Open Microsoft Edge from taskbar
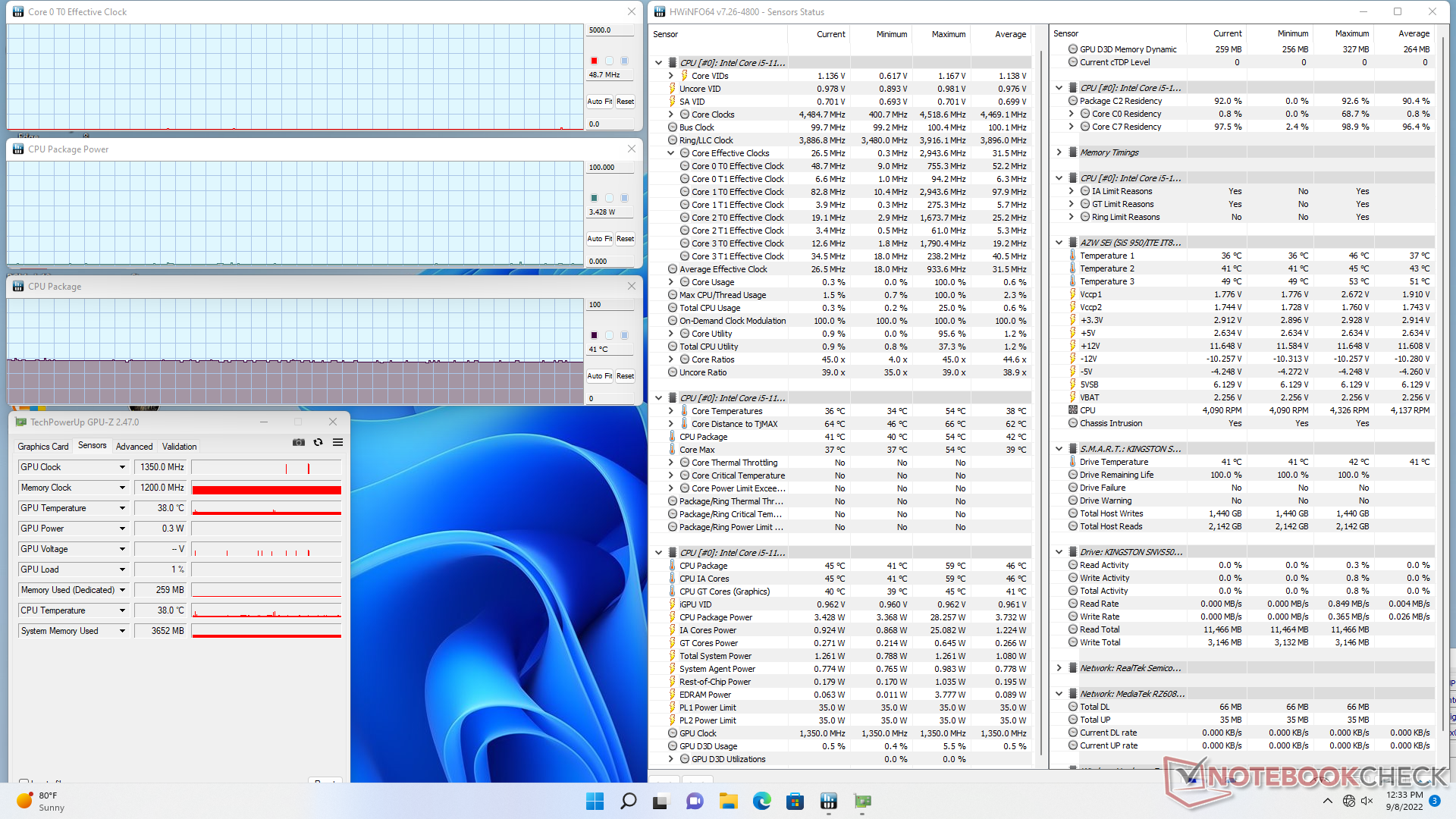 click(761, 801)
